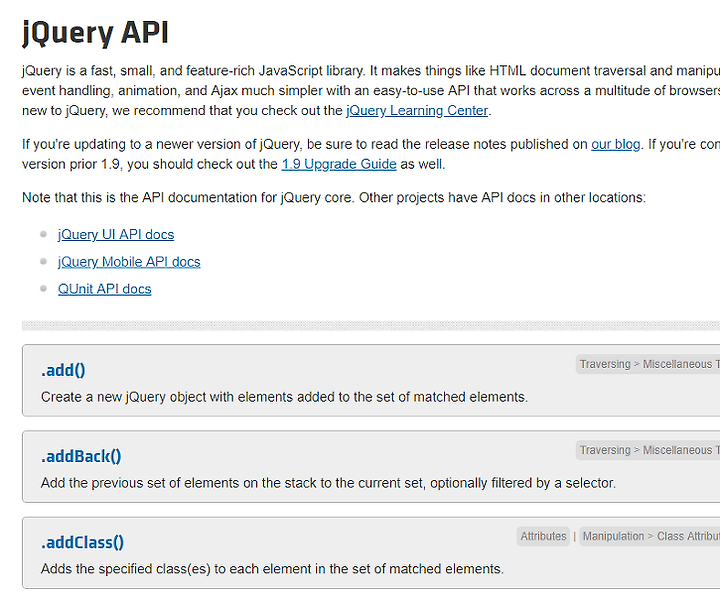Click Class Attribute tag on .addClass() card
The width and height of the screenshot is (720, 598).
point(688,536)
